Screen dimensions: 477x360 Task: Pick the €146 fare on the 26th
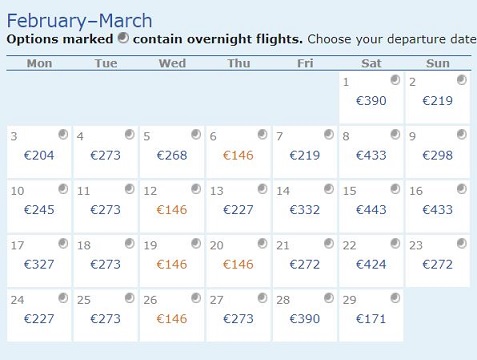coord(172,319)
